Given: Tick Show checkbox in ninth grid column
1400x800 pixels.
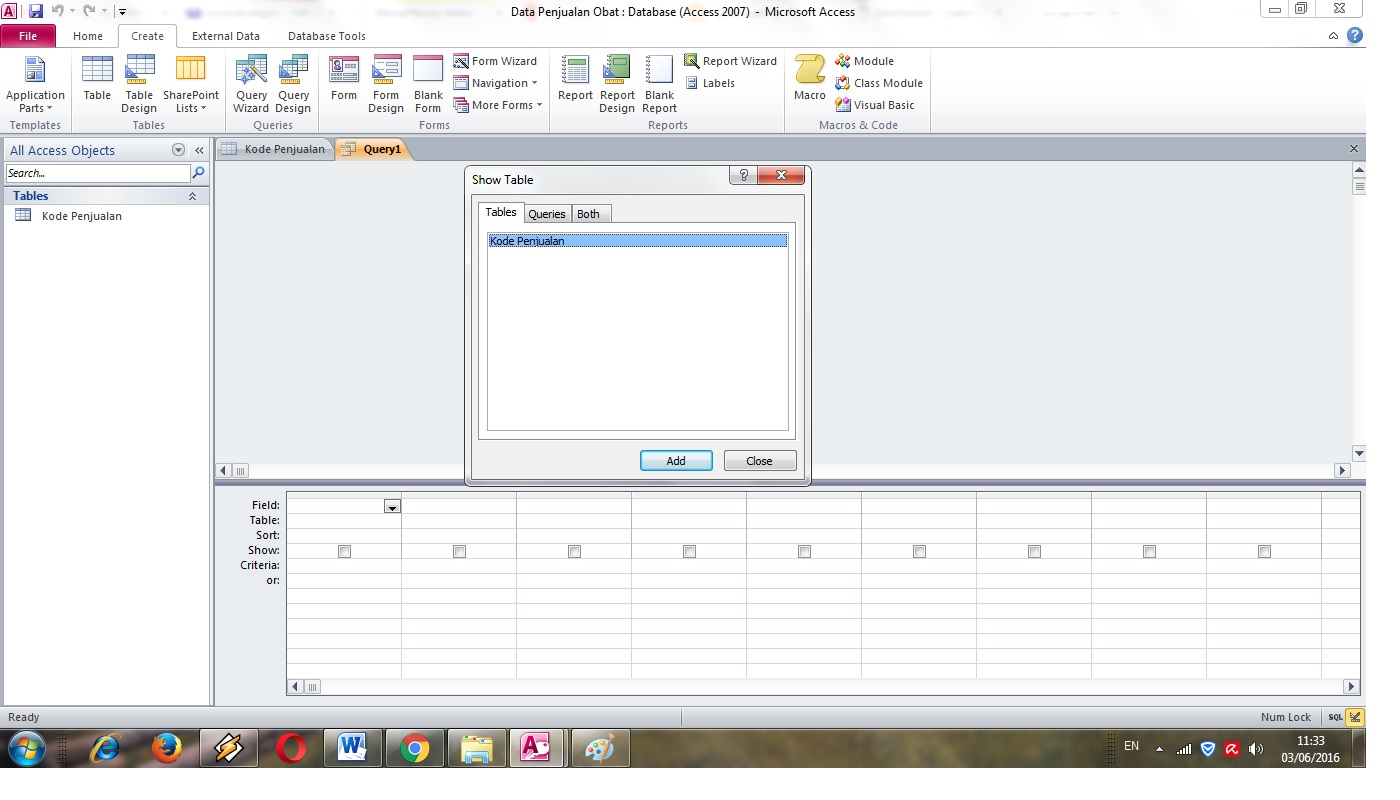Looking at the screenshot, I should (x=1264, y=551).
